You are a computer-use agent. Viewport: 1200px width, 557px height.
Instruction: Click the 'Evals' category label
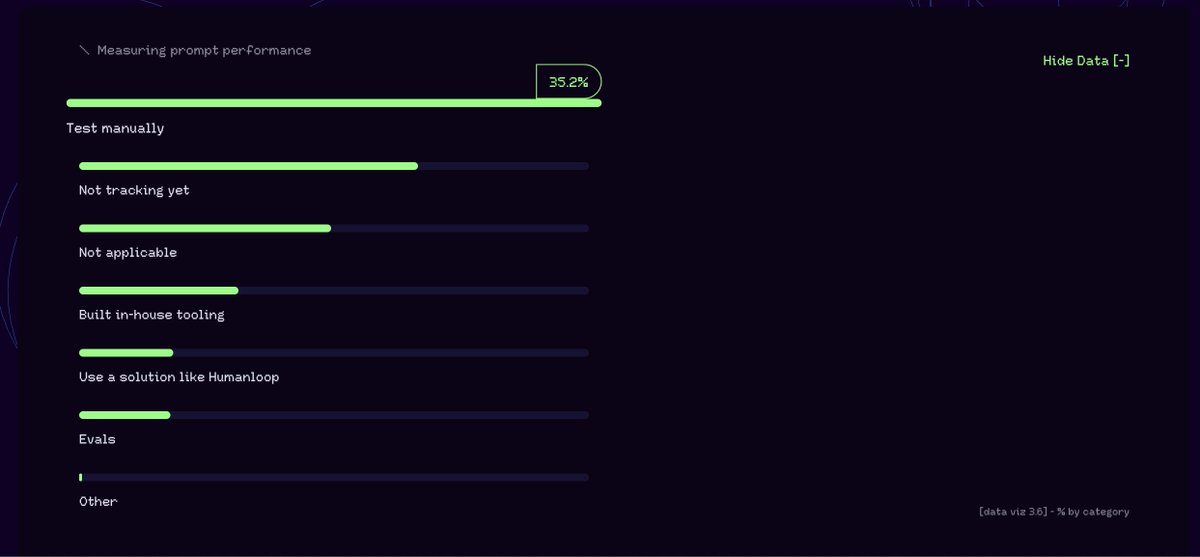point(97,439)
